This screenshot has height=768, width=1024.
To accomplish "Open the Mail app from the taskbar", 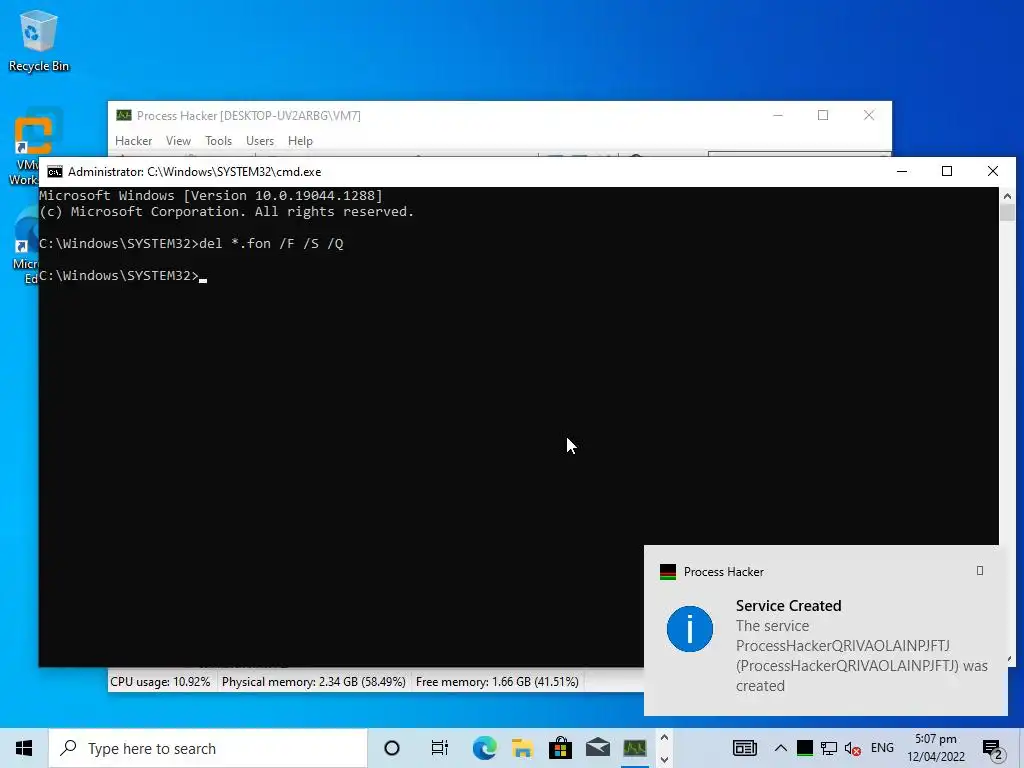I will [x=598, y=748].
